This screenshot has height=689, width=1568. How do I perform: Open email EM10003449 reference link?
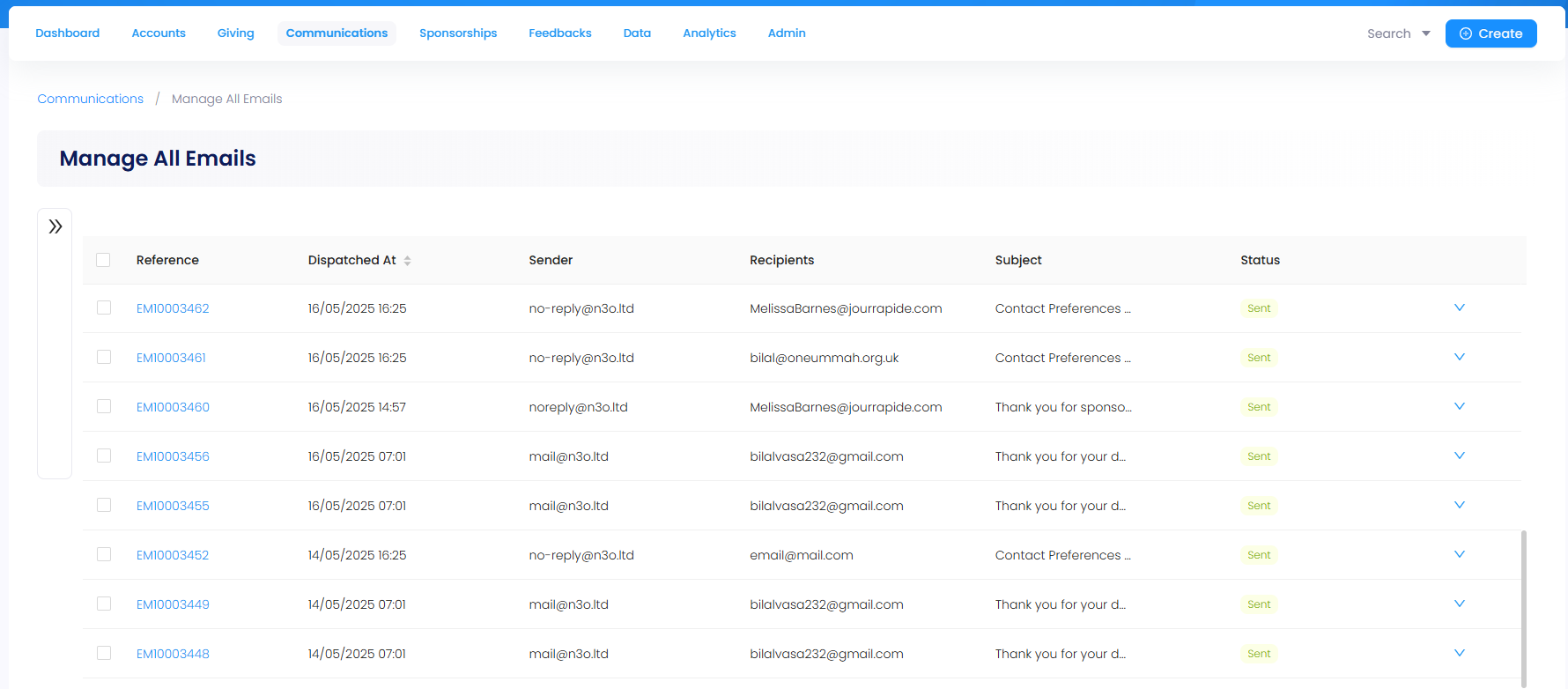point(173,604)
